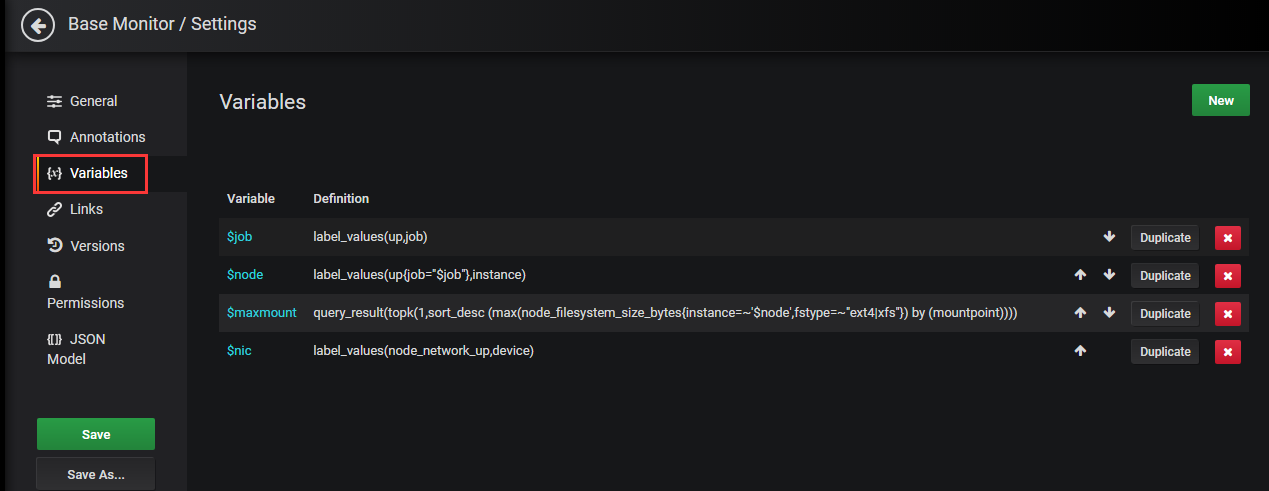Remove the $maxmount variable
The height and width of the screenshot is (491, 1269).
(x=1227, y=313)
